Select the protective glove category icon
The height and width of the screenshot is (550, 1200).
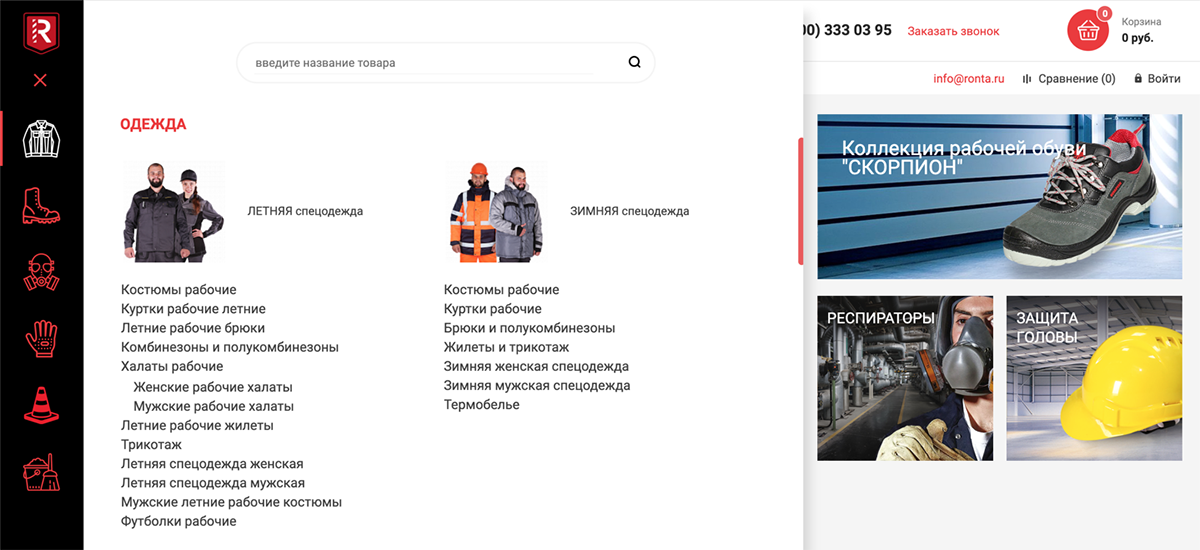click(x=41, y=338)
